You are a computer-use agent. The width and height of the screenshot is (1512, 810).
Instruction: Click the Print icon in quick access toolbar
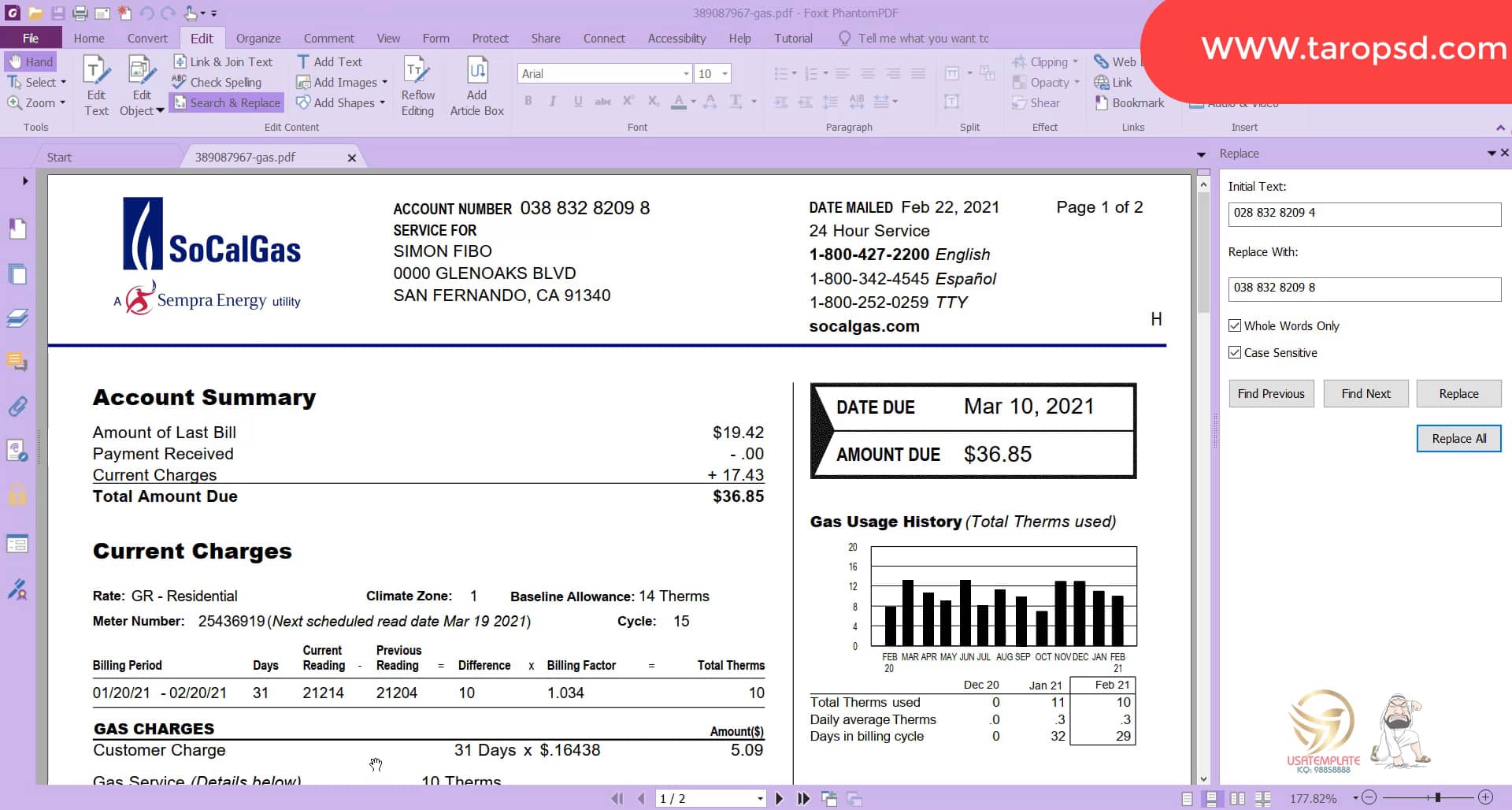80,13
